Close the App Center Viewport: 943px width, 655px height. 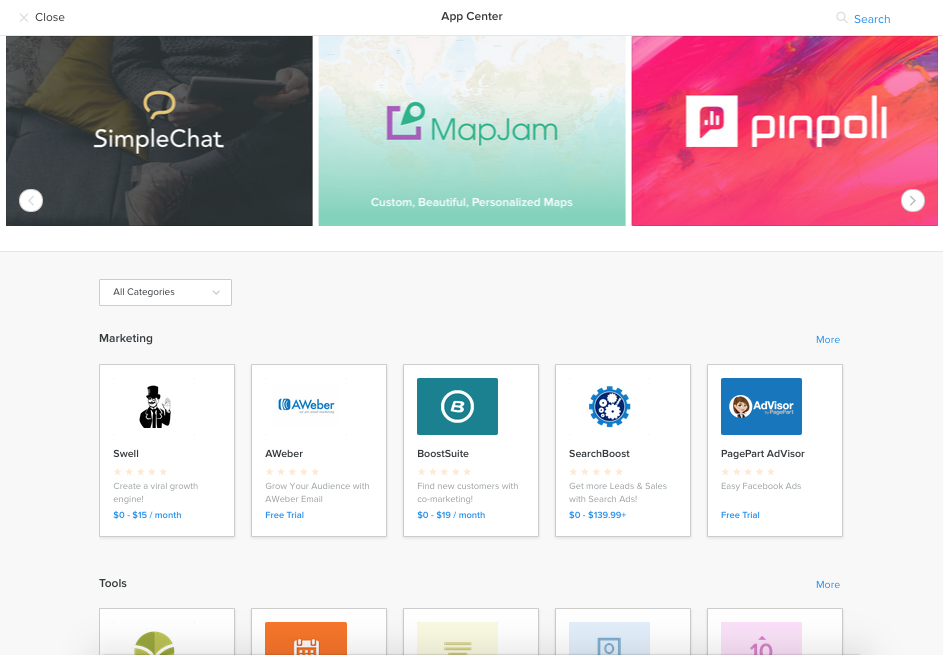(x=40, y=17)
